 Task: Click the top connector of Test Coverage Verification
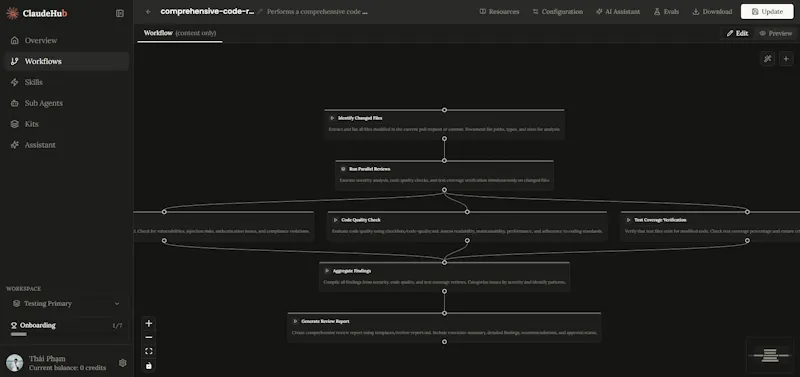pyautogui.click(x=747, y=212)
